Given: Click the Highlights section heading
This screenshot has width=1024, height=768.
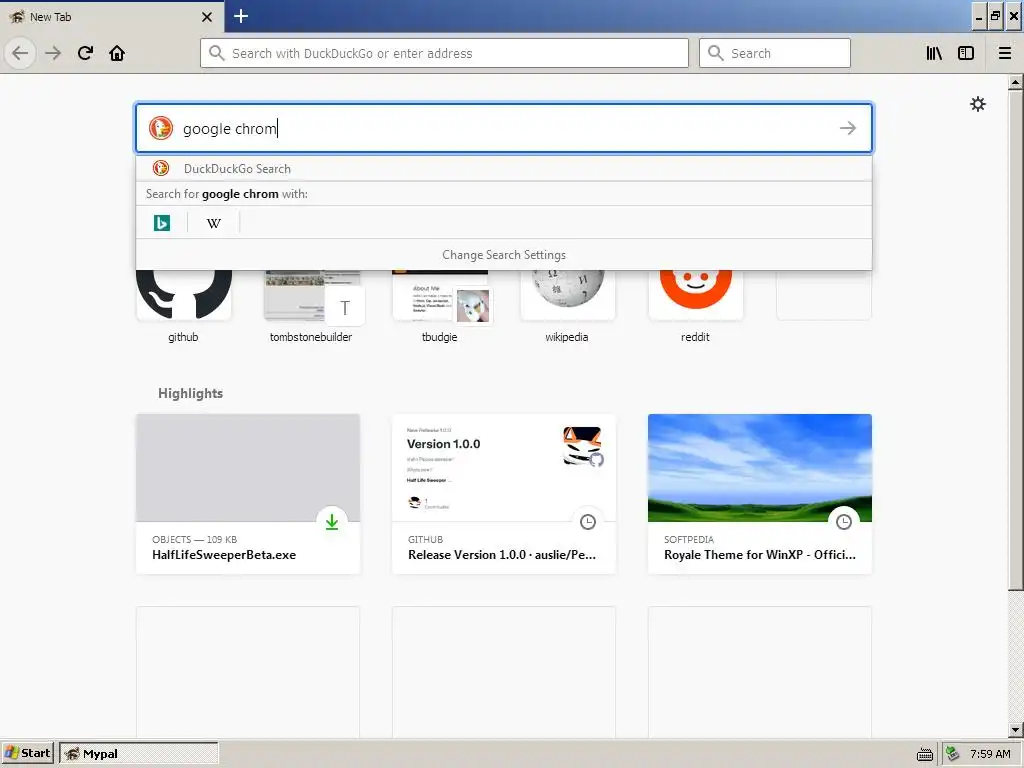Looking at the screenshot, I should [190, 393].
